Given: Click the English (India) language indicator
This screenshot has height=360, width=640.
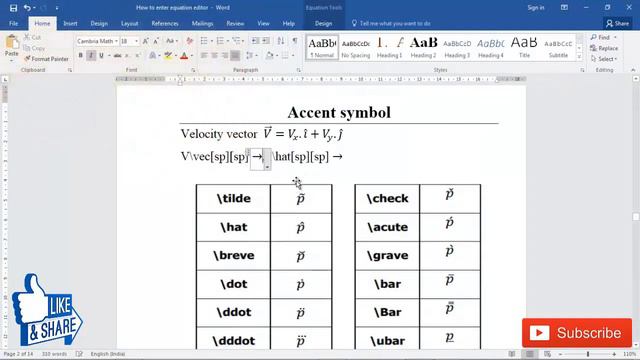Looking at the screenshot, I should (108, 354).
